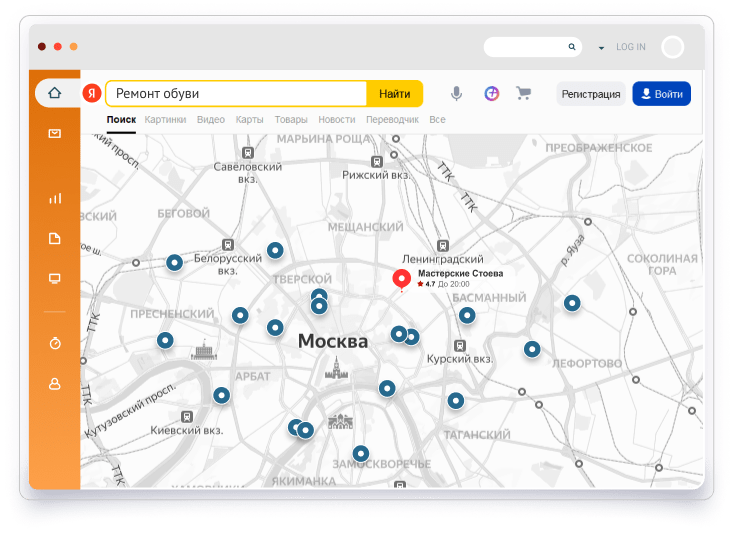Click the МАРЬИНА РОЩА district label

[323, 139]
